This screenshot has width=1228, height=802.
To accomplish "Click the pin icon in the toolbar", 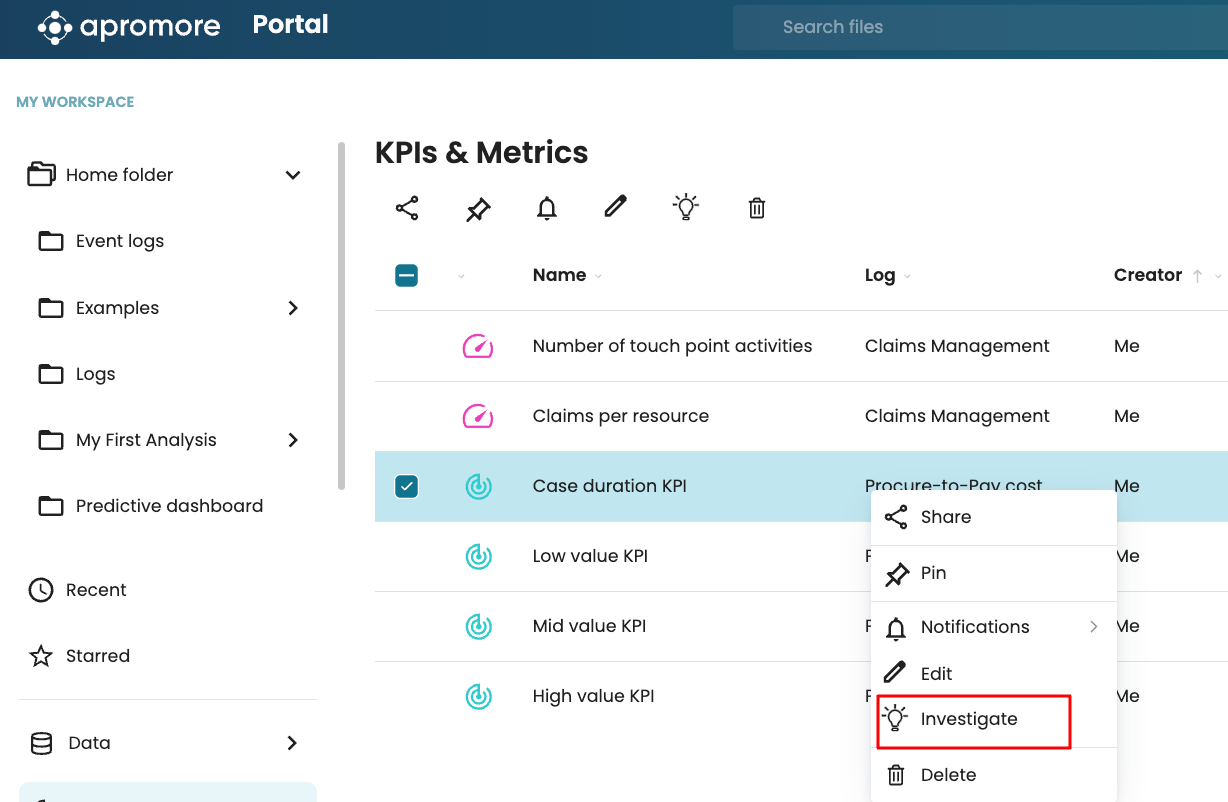I will coord(478,209).
